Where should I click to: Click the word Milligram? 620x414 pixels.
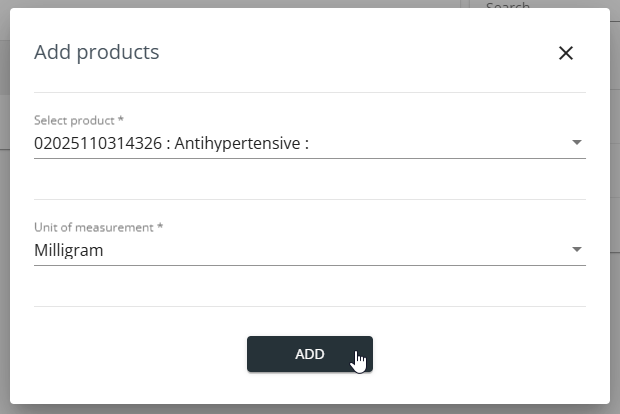pyautogui.click(x=69, y=250)
